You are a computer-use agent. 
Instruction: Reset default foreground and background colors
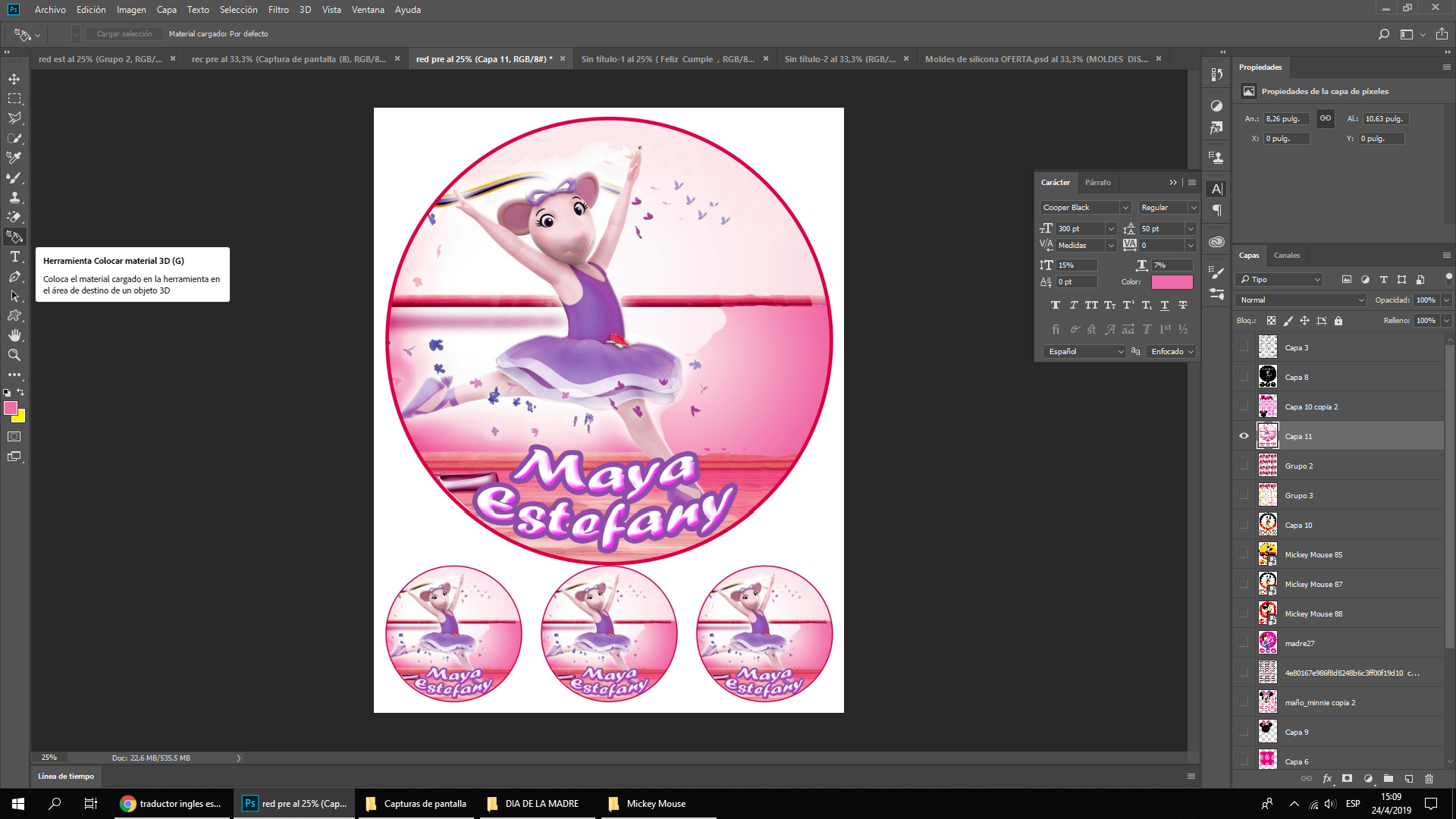[7, 393]
